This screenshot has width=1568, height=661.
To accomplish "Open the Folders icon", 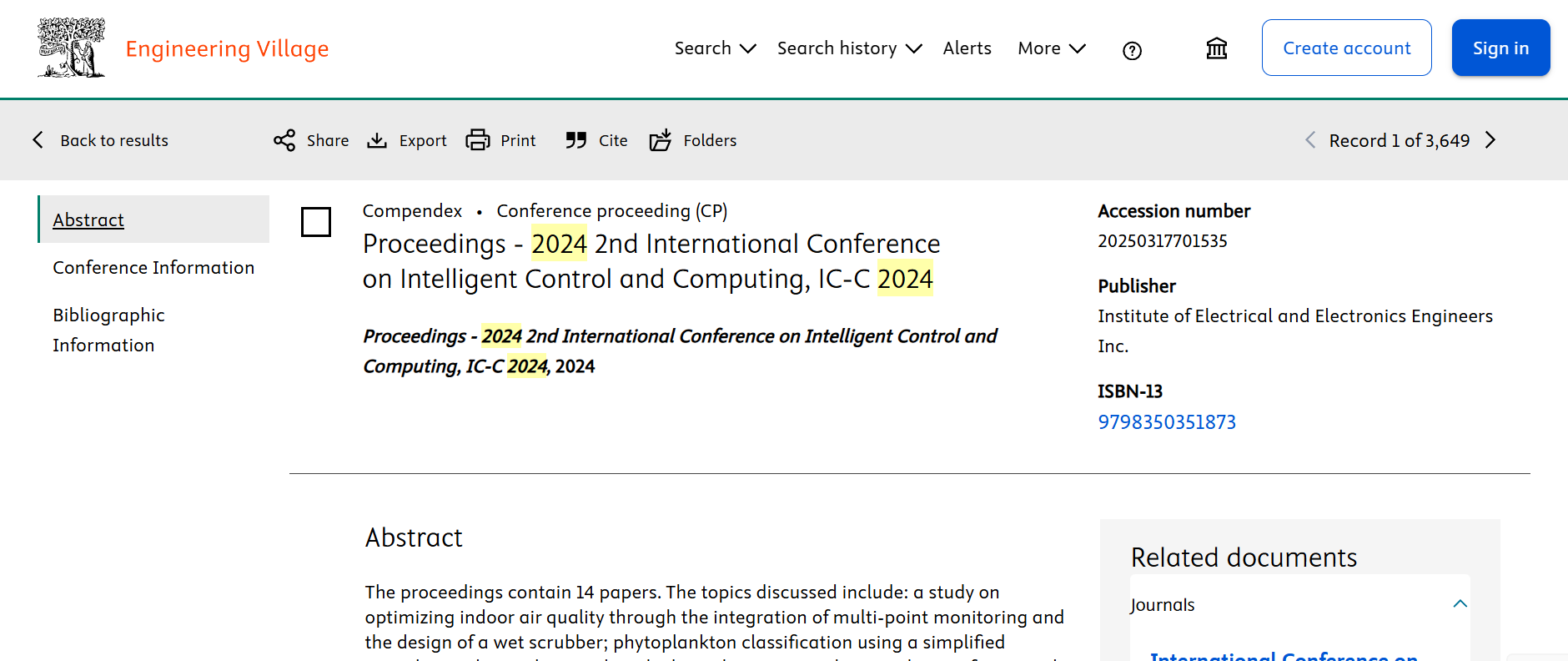I will [x=661, y=140].
